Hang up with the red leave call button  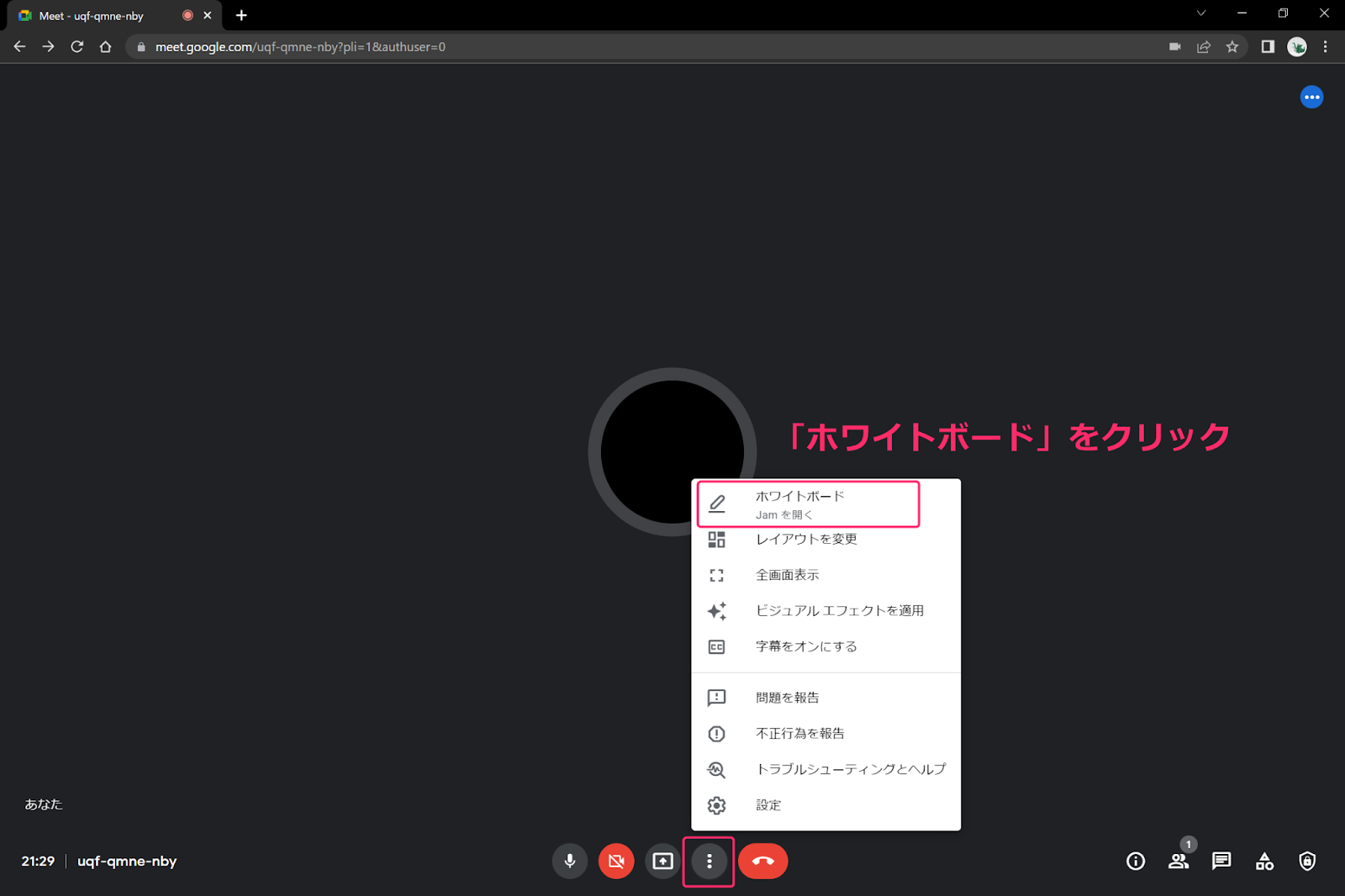tap(762, 861)
